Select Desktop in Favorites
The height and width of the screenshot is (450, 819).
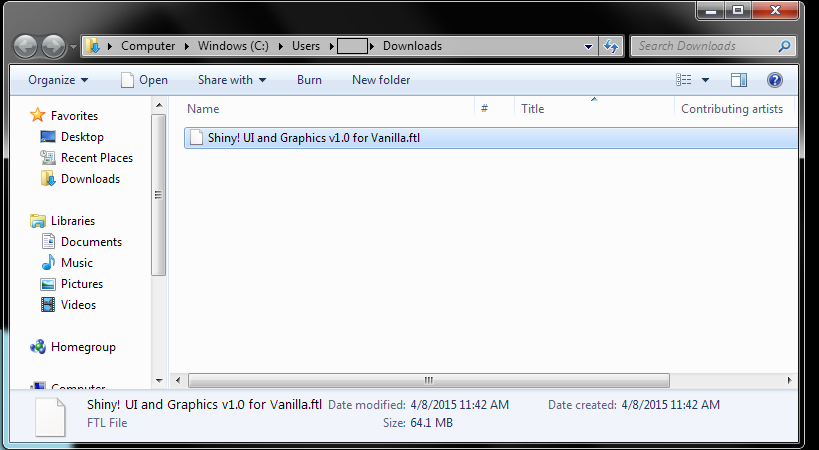82,137
